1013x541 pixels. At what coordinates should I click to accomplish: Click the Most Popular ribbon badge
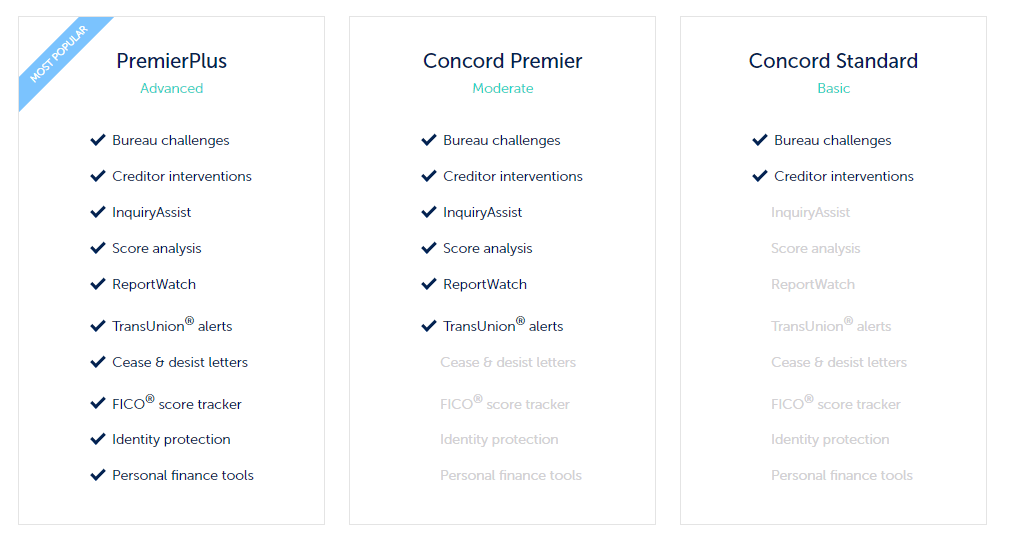[58, 55]
